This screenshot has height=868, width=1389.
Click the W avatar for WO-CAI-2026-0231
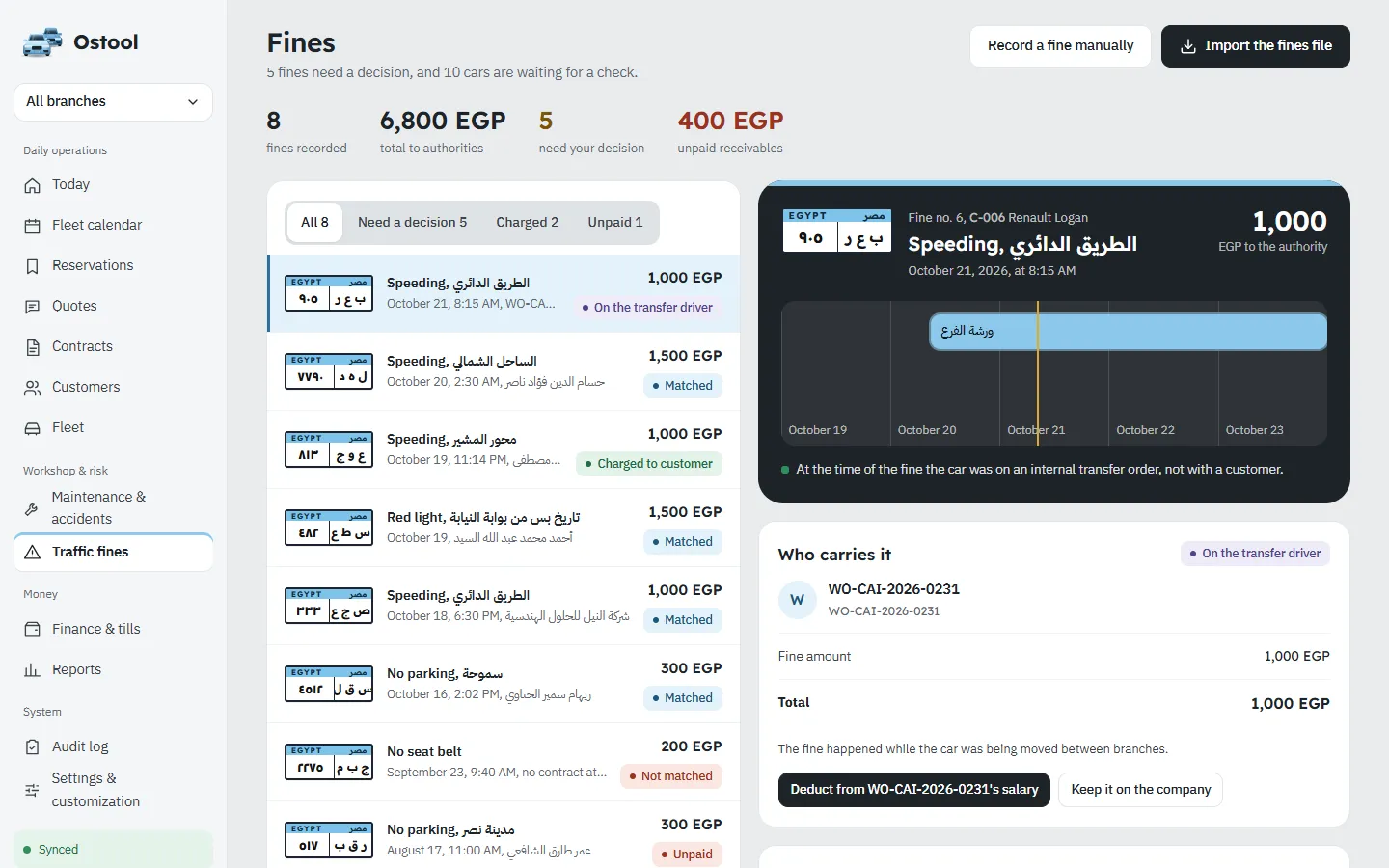tap(798, 600)
